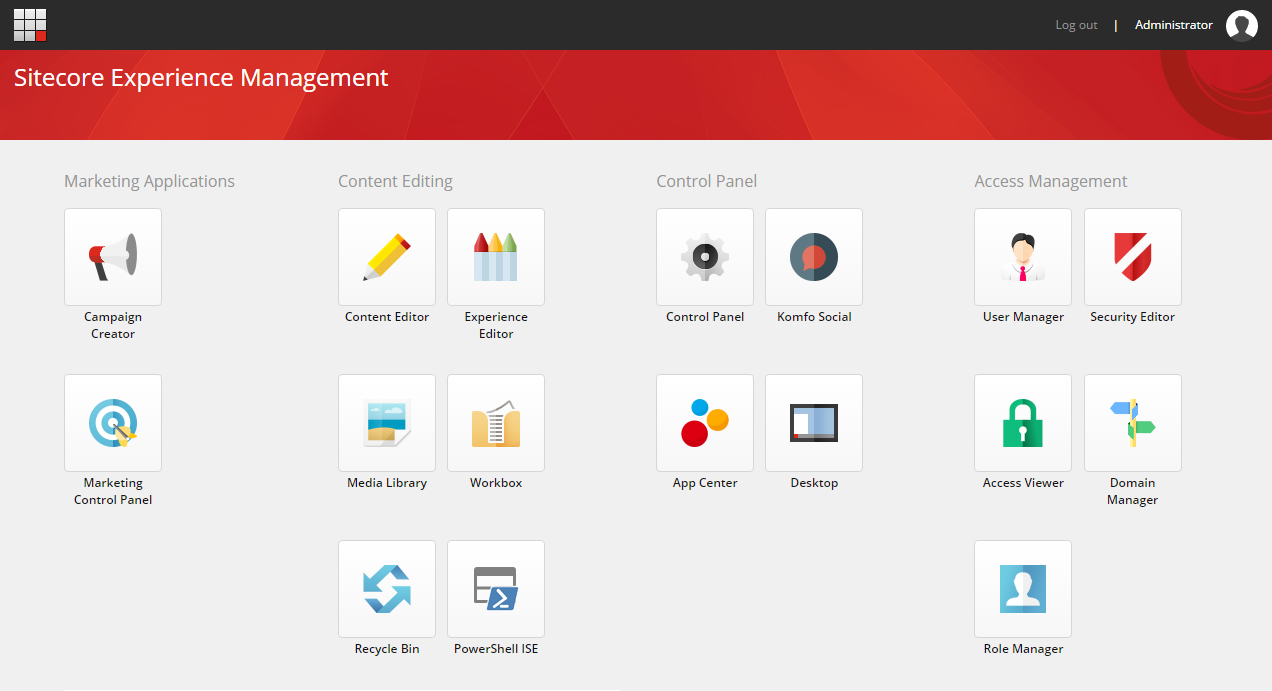Screen dimensions: 1272x691
Task: Open the Workbox folder icon
Action: [496, 423]
